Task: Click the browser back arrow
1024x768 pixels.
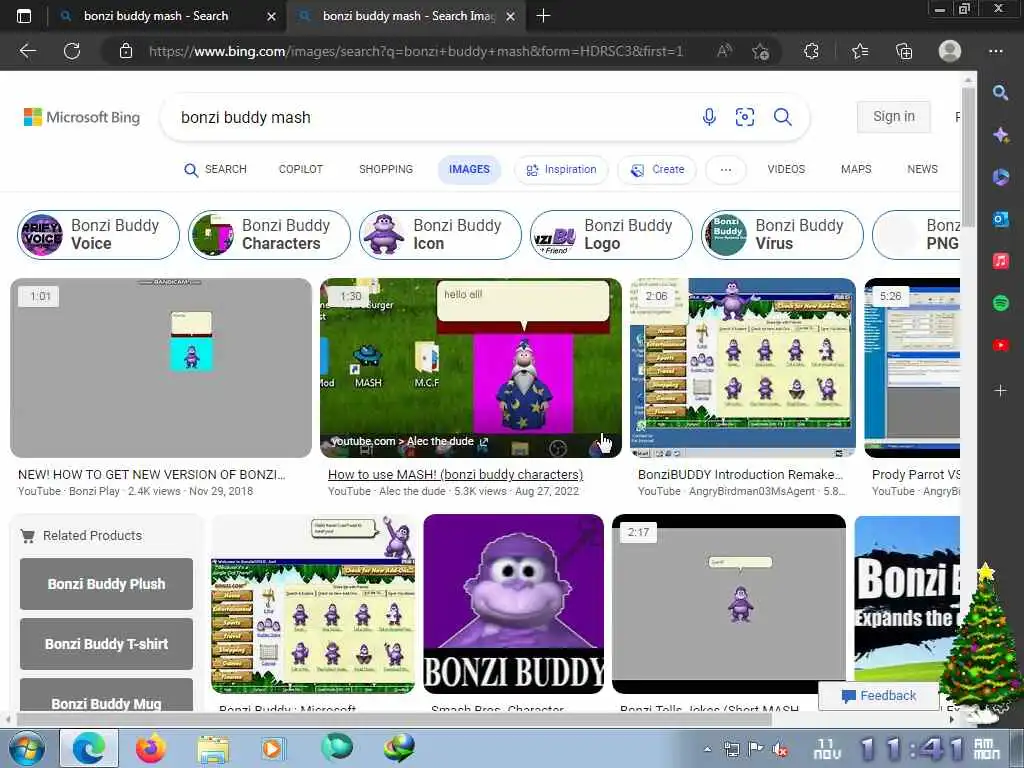Action: pos(27,51)
